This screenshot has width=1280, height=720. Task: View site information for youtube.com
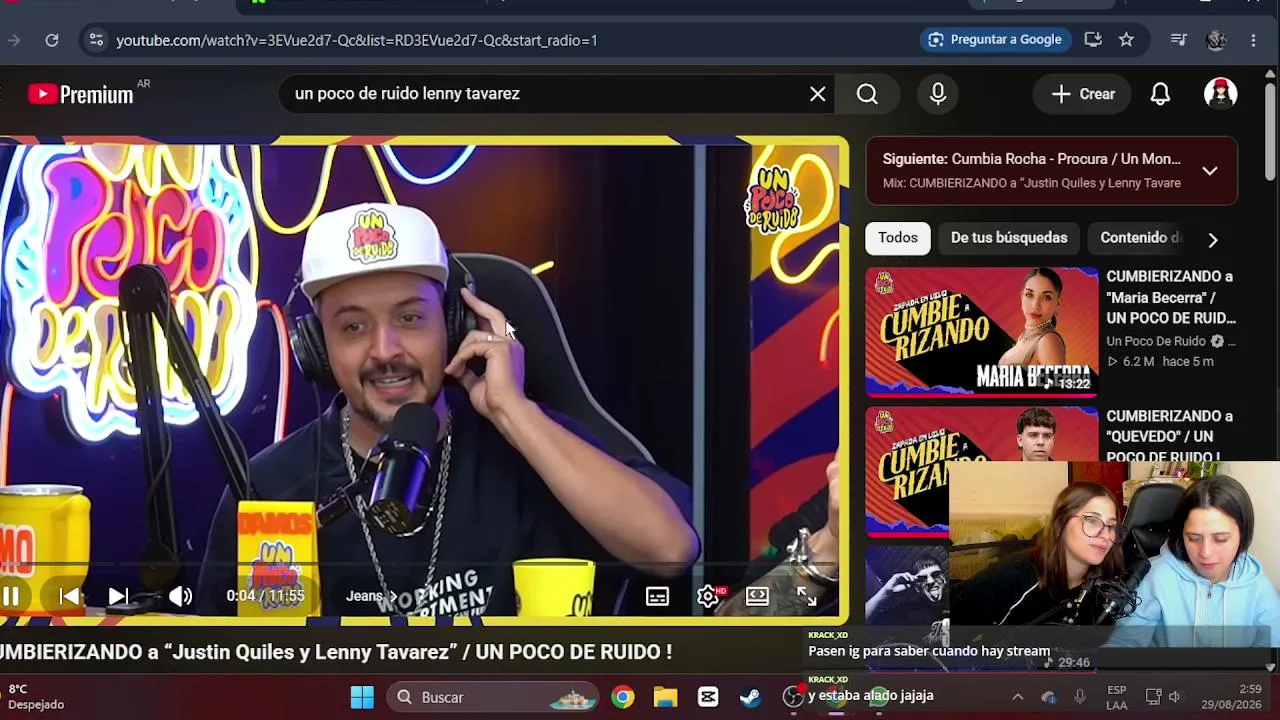pos(96,40)
